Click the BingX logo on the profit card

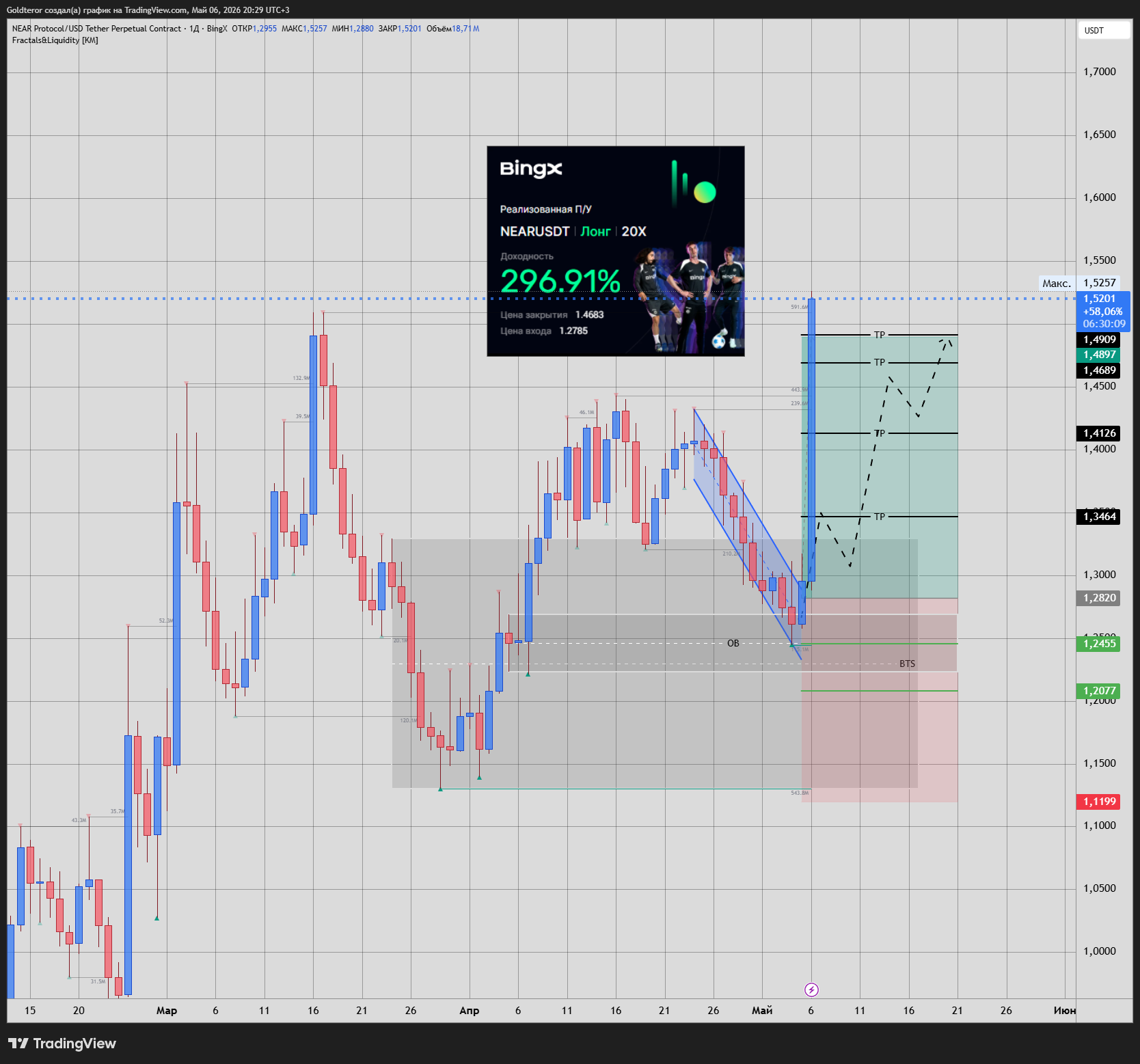[531, 169]
